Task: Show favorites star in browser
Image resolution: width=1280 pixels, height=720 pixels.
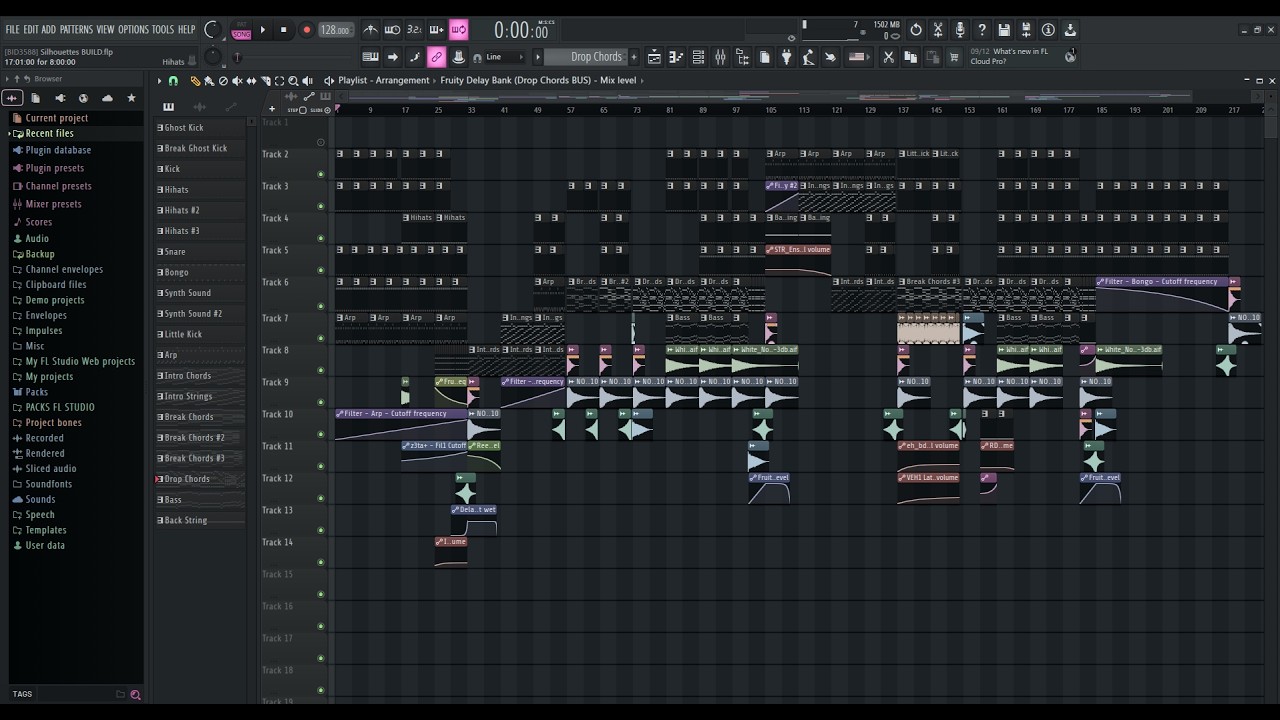Action: coord(131,98)
